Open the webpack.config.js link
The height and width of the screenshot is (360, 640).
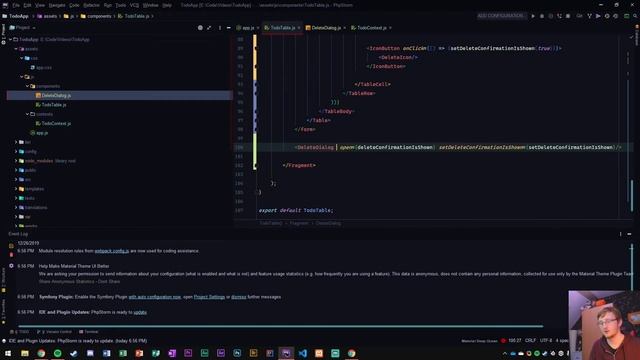pyautogui.click(x=112, y=251)
